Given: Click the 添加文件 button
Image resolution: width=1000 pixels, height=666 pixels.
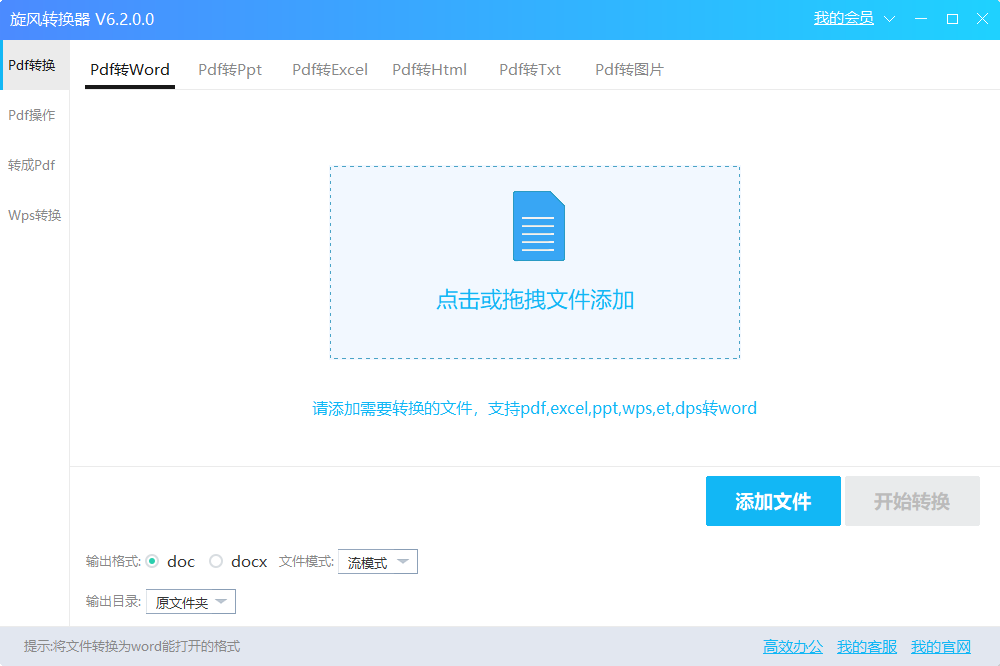Looking at the screenshot, I should [x=773, y=501].
